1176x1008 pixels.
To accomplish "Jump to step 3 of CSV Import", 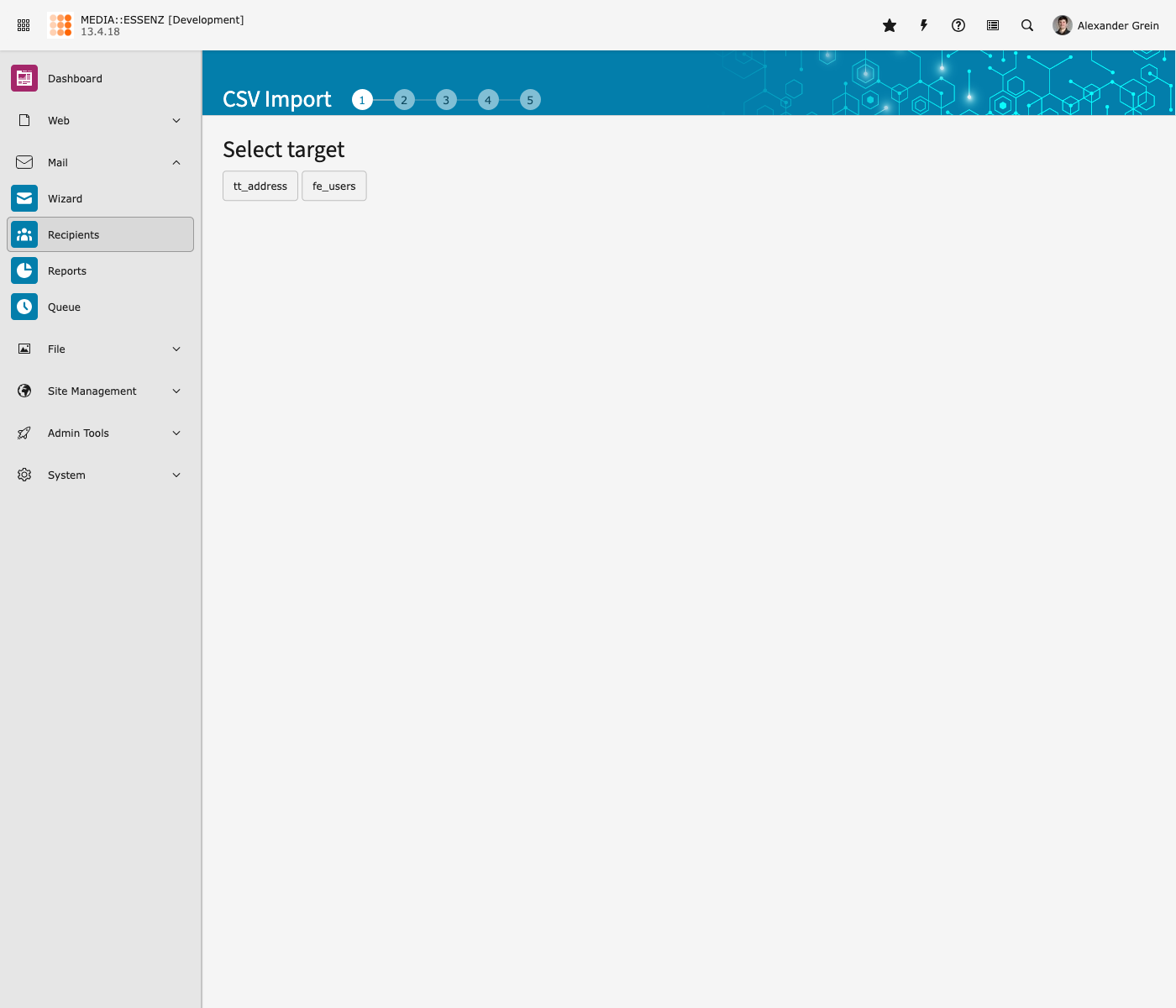I will [446, 100].
